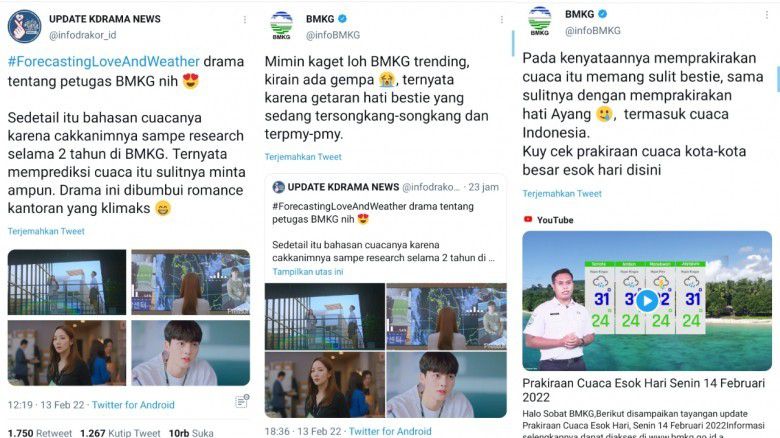The width and height of the screenshot is (780, 438).
Task: Click Twitter for Android link on first tweet
Action: pyautogui.click(x=133, y=405)
